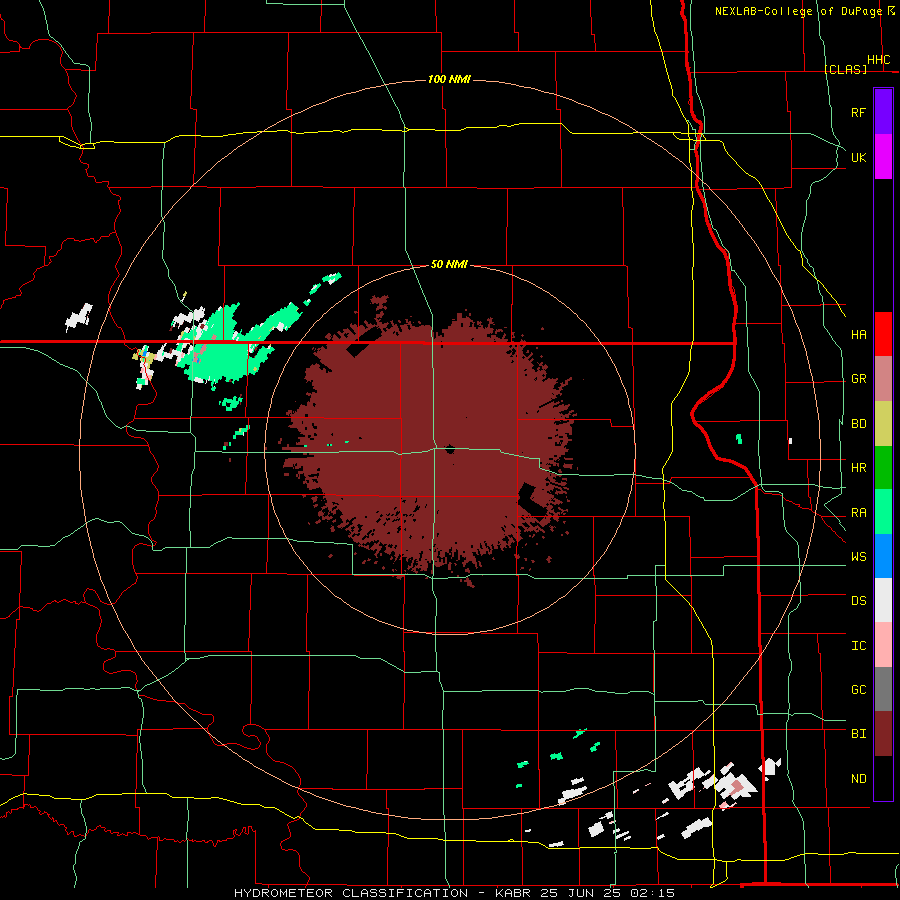Viewport: 900px width, 900px height.
Task: Click the BD legend label
Action: click(x=858, y=424)
